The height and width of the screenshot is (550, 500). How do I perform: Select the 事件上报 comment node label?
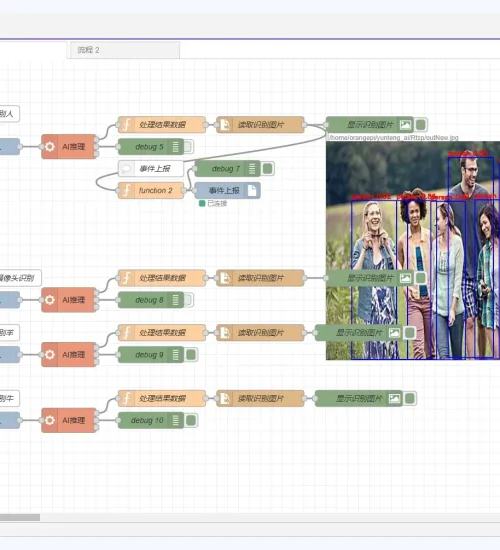(x=155, y=169)
